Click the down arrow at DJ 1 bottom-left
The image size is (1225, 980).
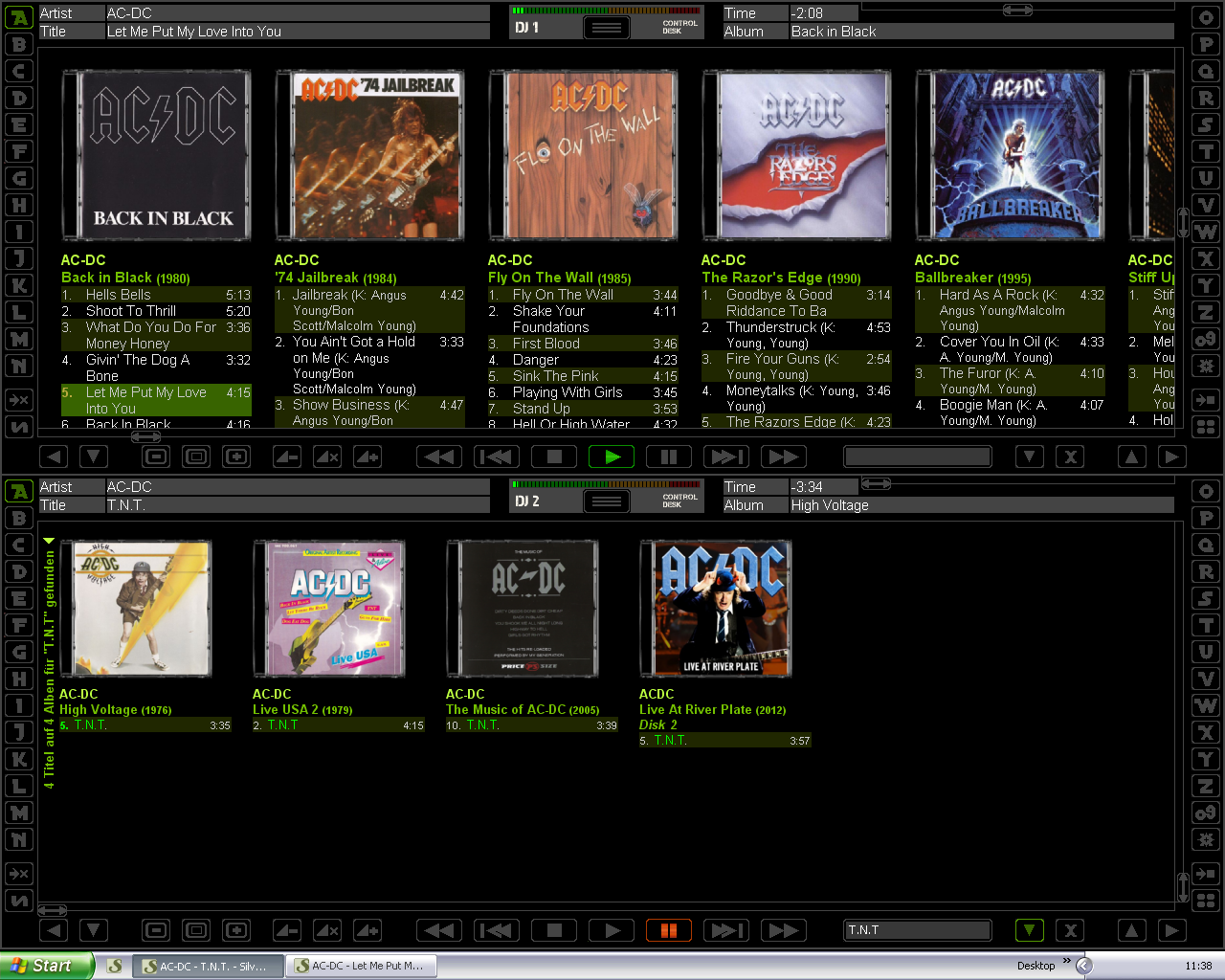point(93,457)
